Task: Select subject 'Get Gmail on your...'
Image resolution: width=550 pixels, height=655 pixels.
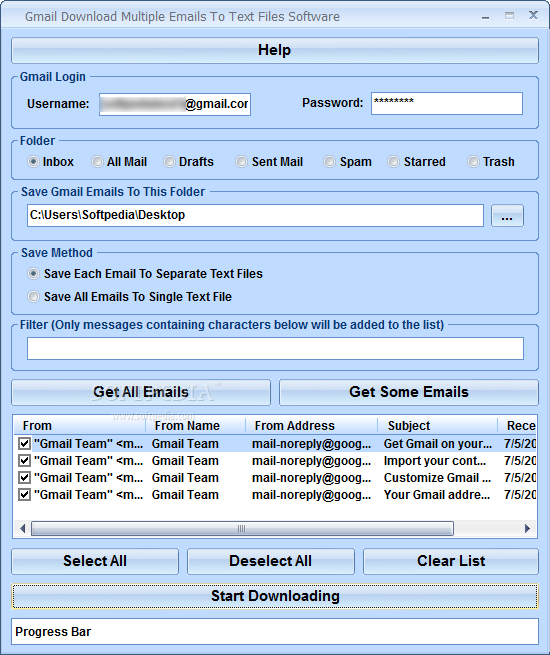Action: [x=438, y=444]
